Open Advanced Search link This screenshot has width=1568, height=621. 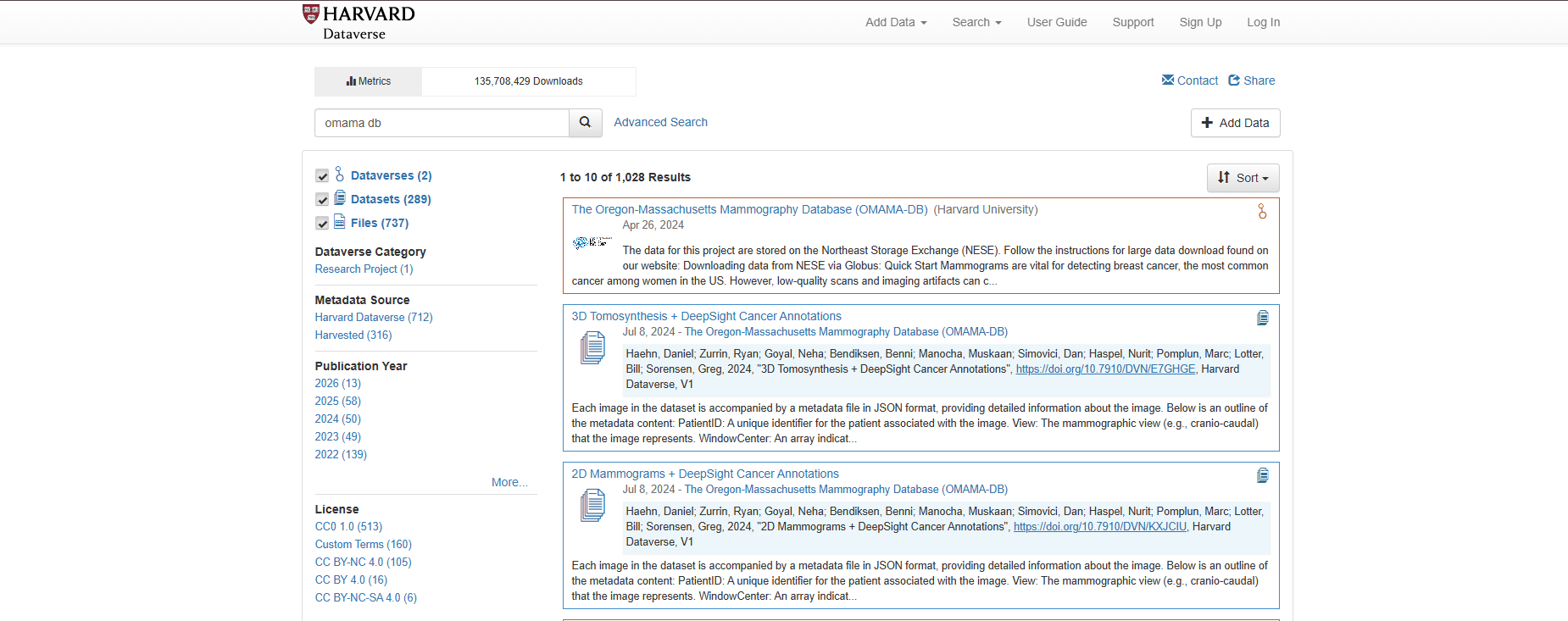click(x=660, y=122)
